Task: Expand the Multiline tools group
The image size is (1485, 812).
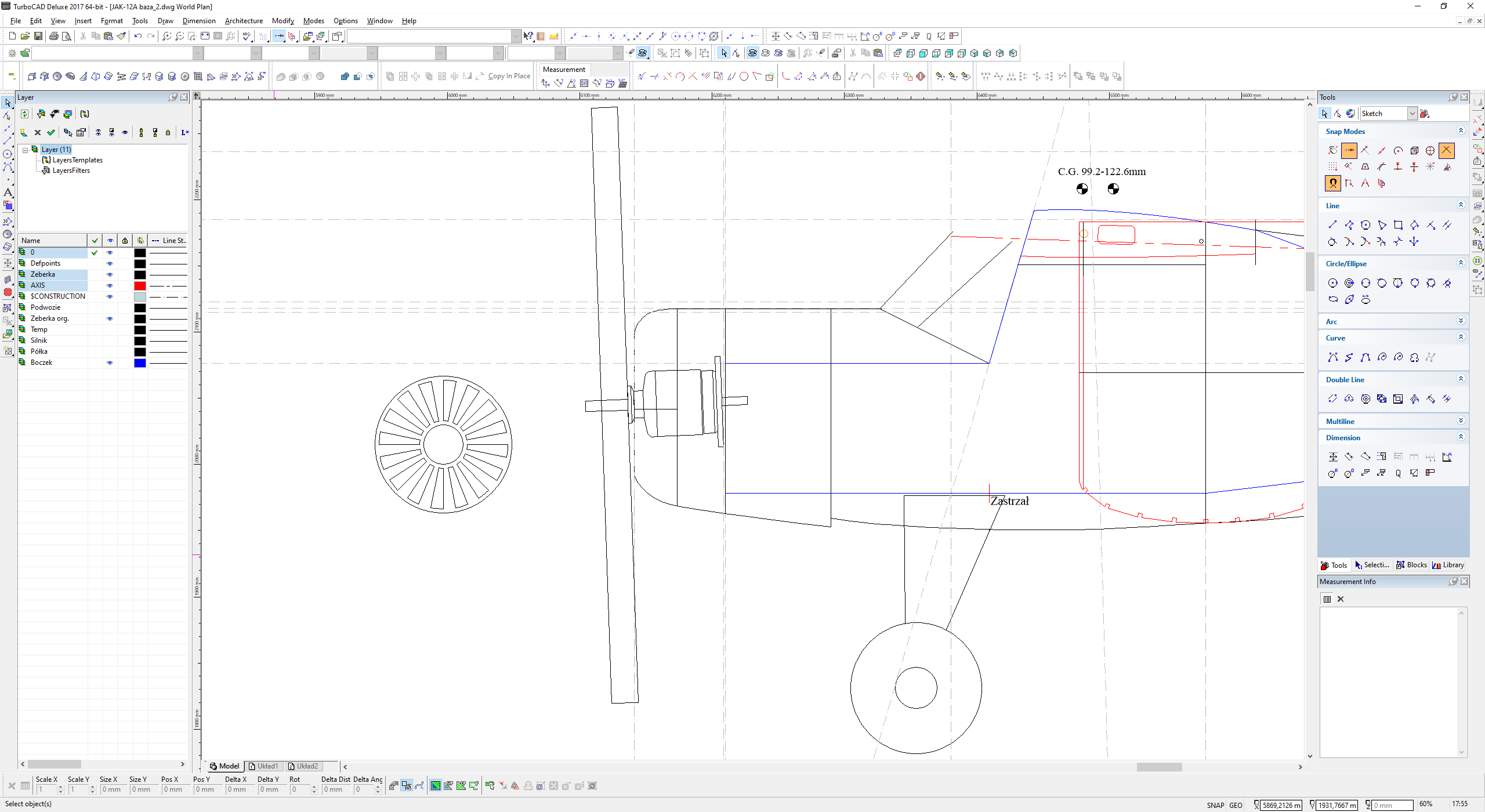Action: (1461, 421)
